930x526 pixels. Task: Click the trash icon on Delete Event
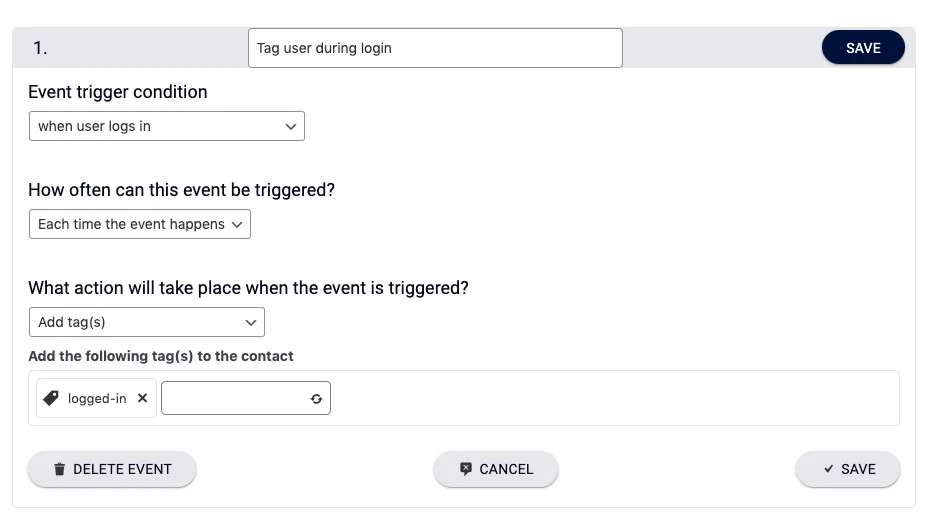click(59, 469)
